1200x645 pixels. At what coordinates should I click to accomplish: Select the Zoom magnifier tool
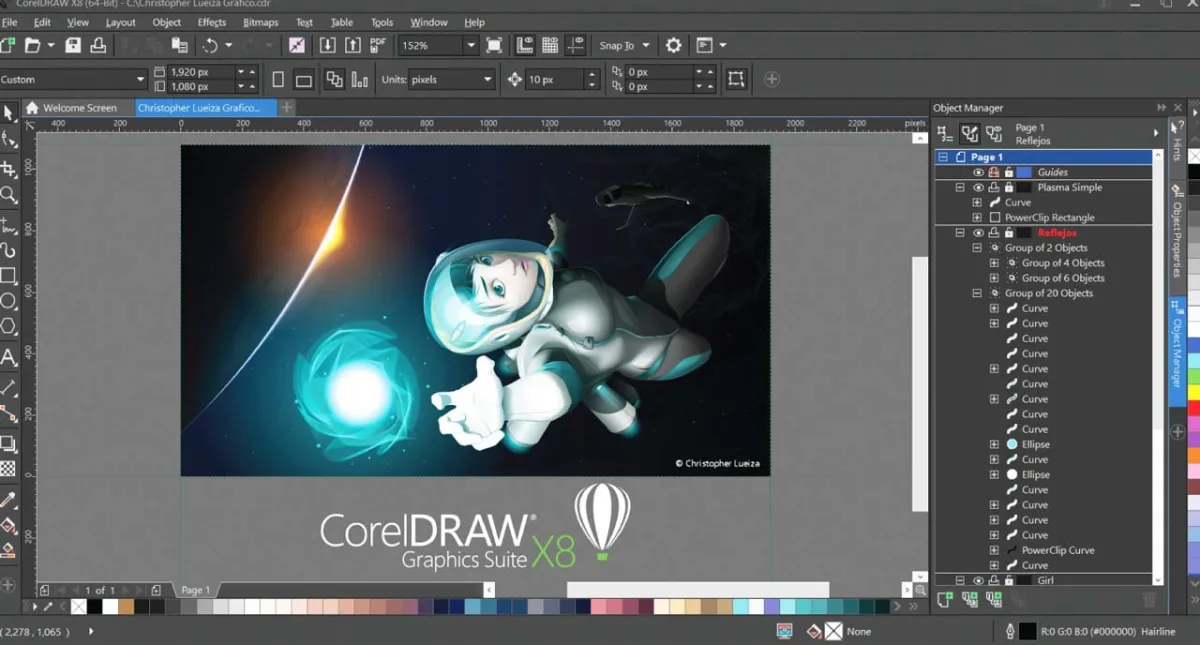(8, 195)
